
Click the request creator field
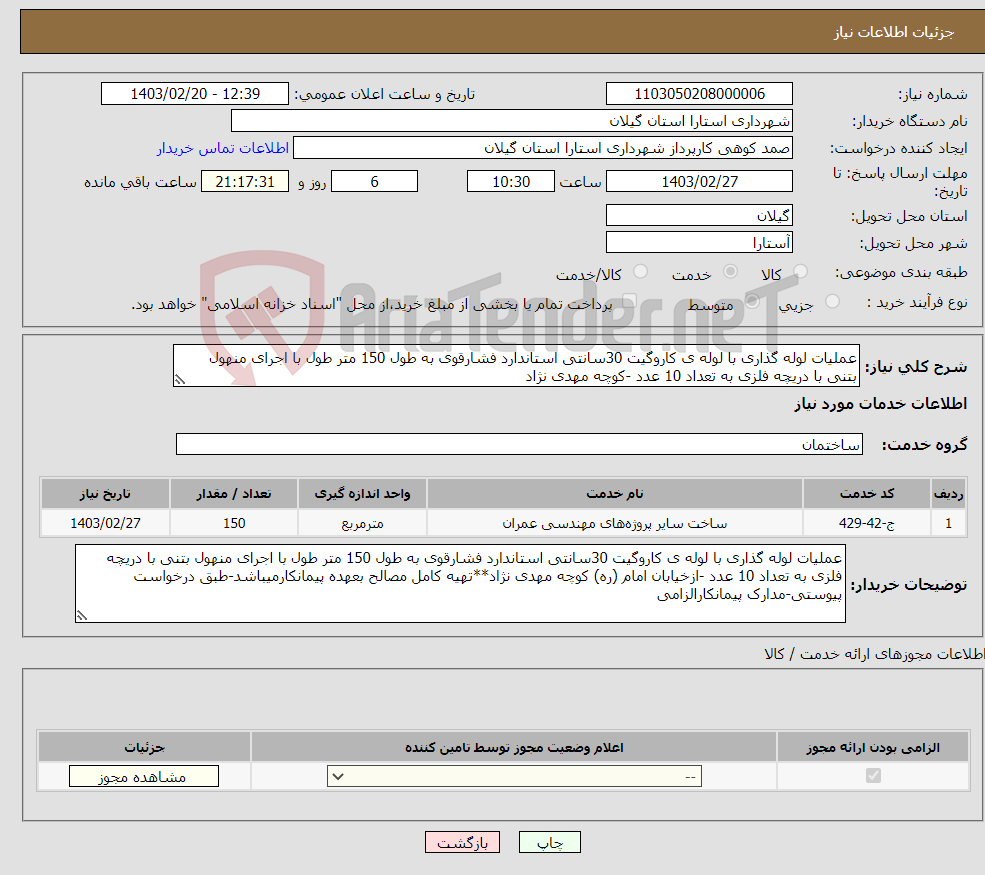[x=543, y=148]
